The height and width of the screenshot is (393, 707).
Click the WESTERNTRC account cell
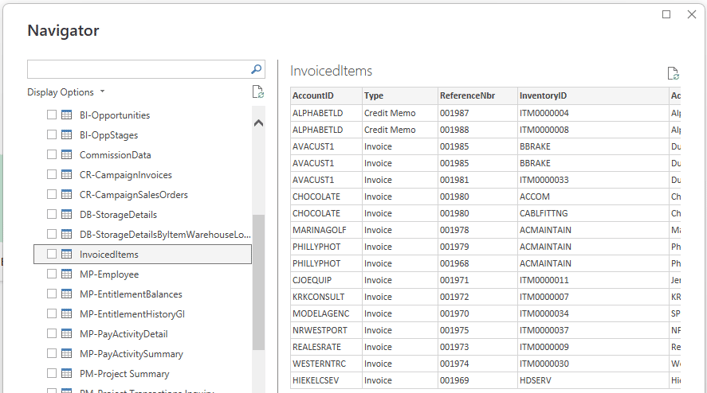(326, 364)
